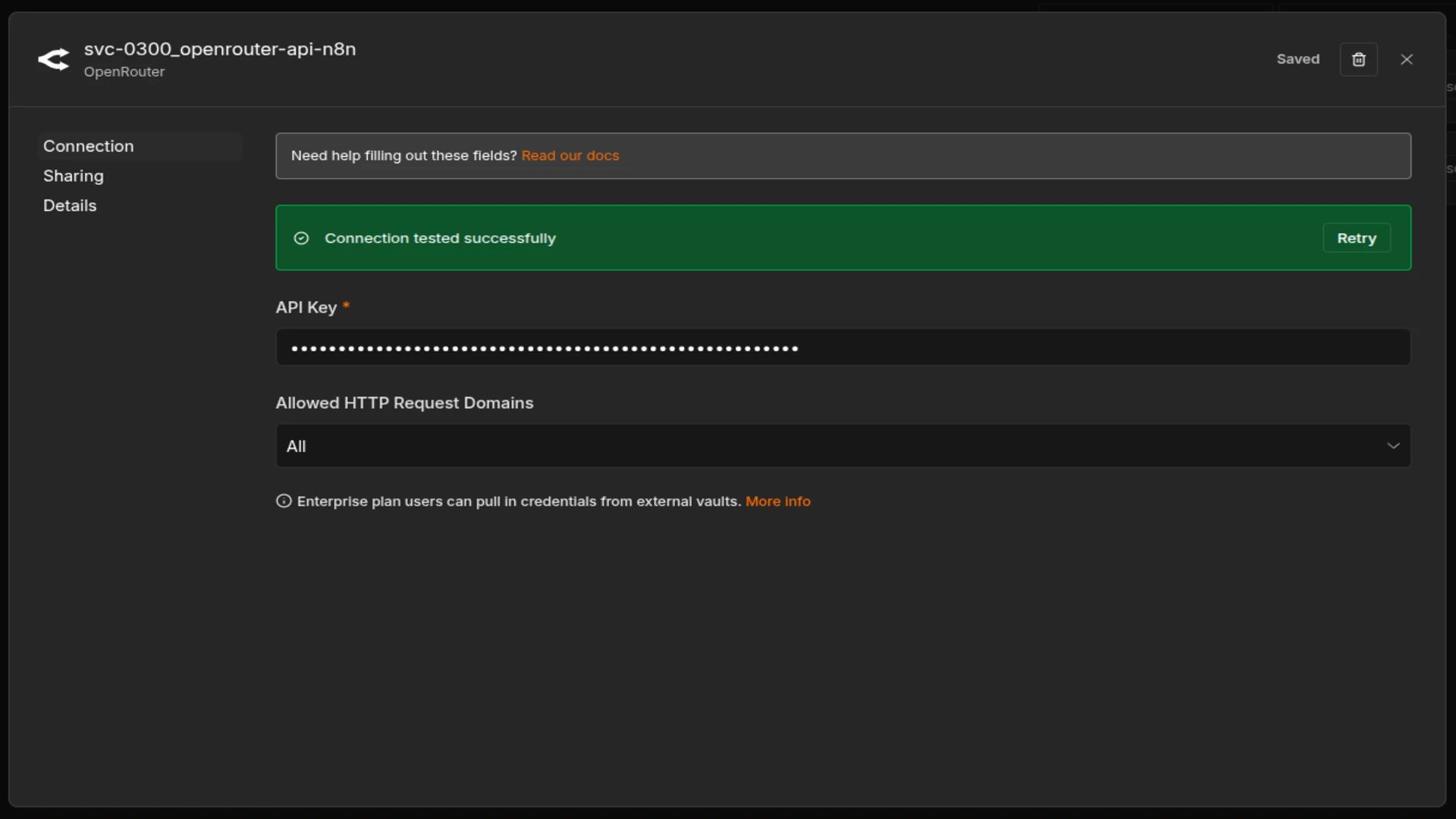Open the Read our docs link
The width and height of the screenshot is (1456, 819).
[570, 155]
